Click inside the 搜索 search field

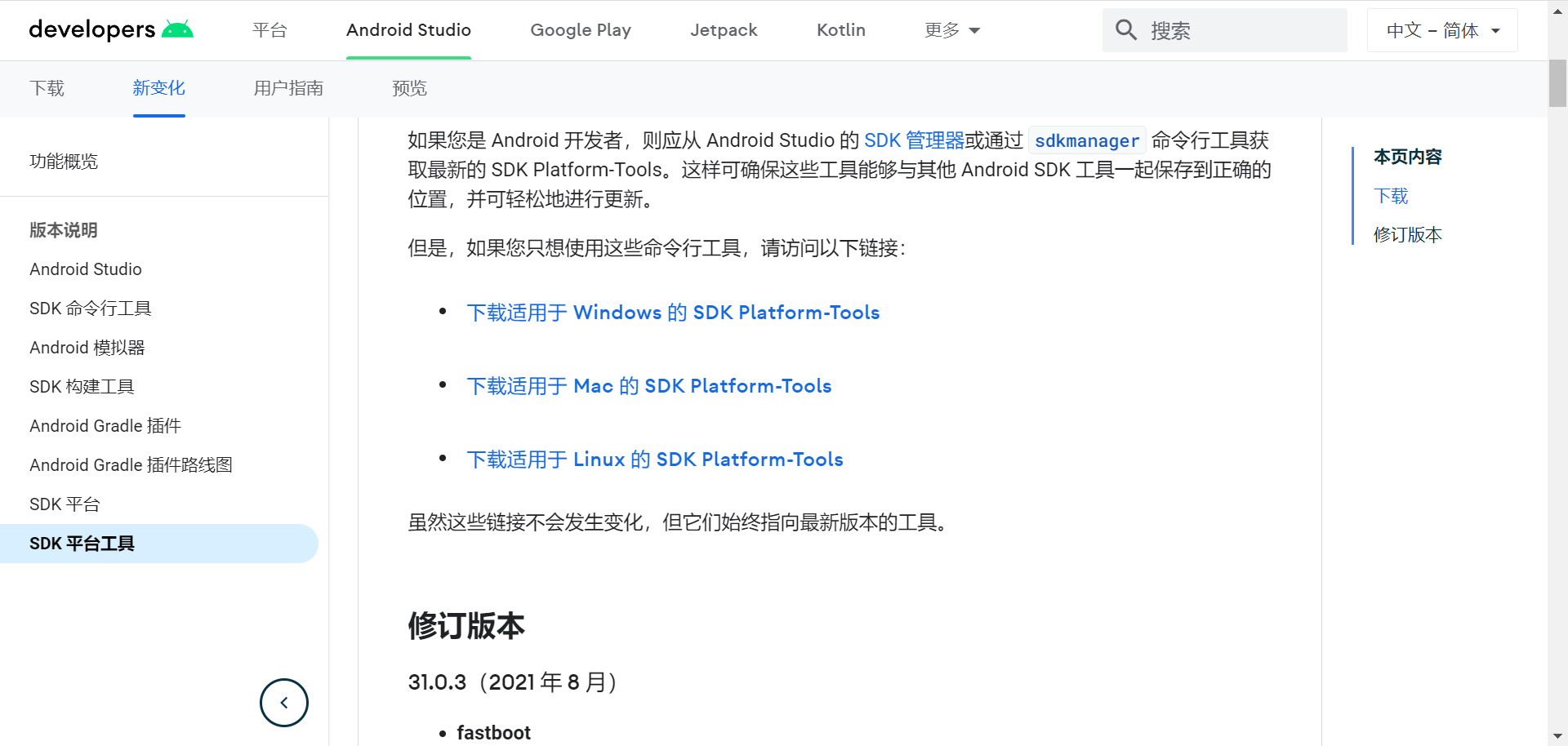[x=1225, y=29]
